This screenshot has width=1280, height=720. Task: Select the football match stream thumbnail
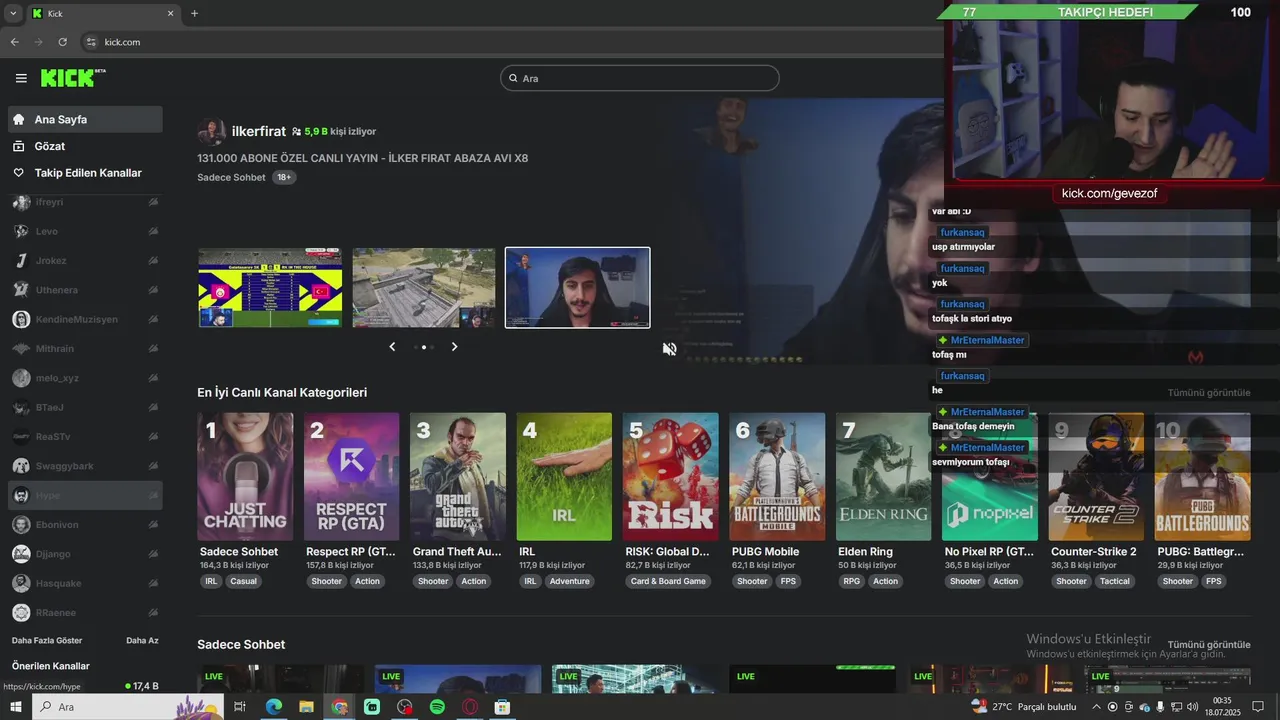(270, 288)
